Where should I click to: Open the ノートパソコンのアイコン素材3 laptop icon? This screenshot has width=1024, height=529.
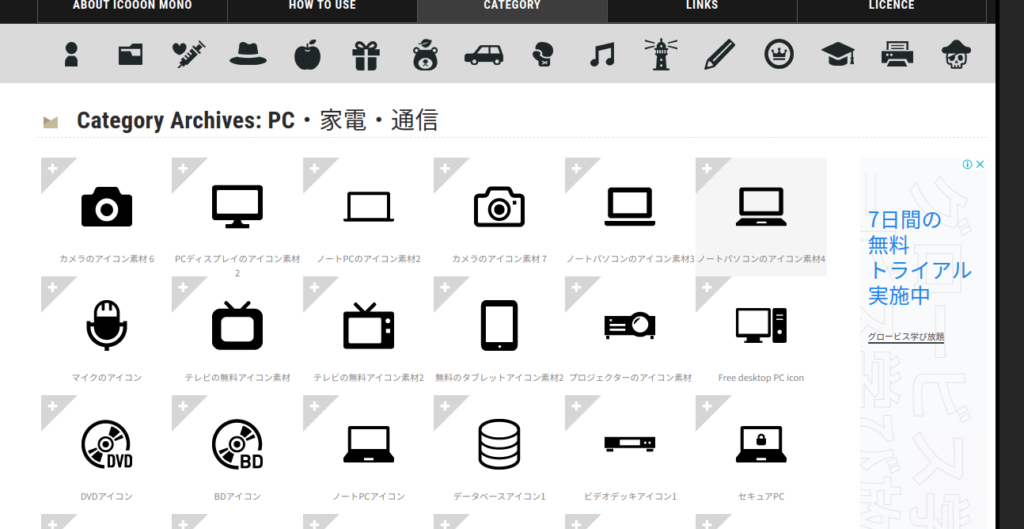630,206
